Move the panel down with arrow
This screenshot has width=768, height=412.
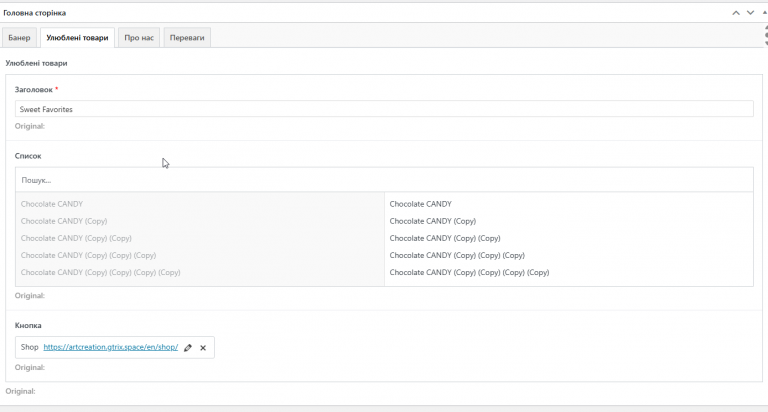(750, 12)
